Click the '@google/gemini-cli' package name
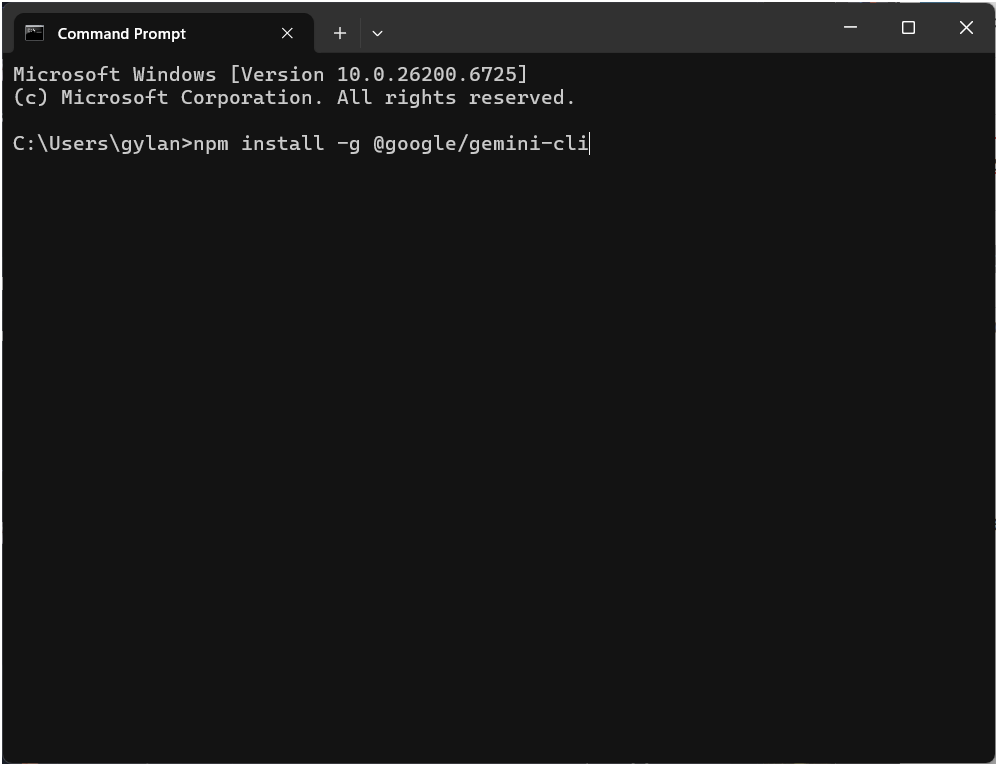 [x=481, y=143]
